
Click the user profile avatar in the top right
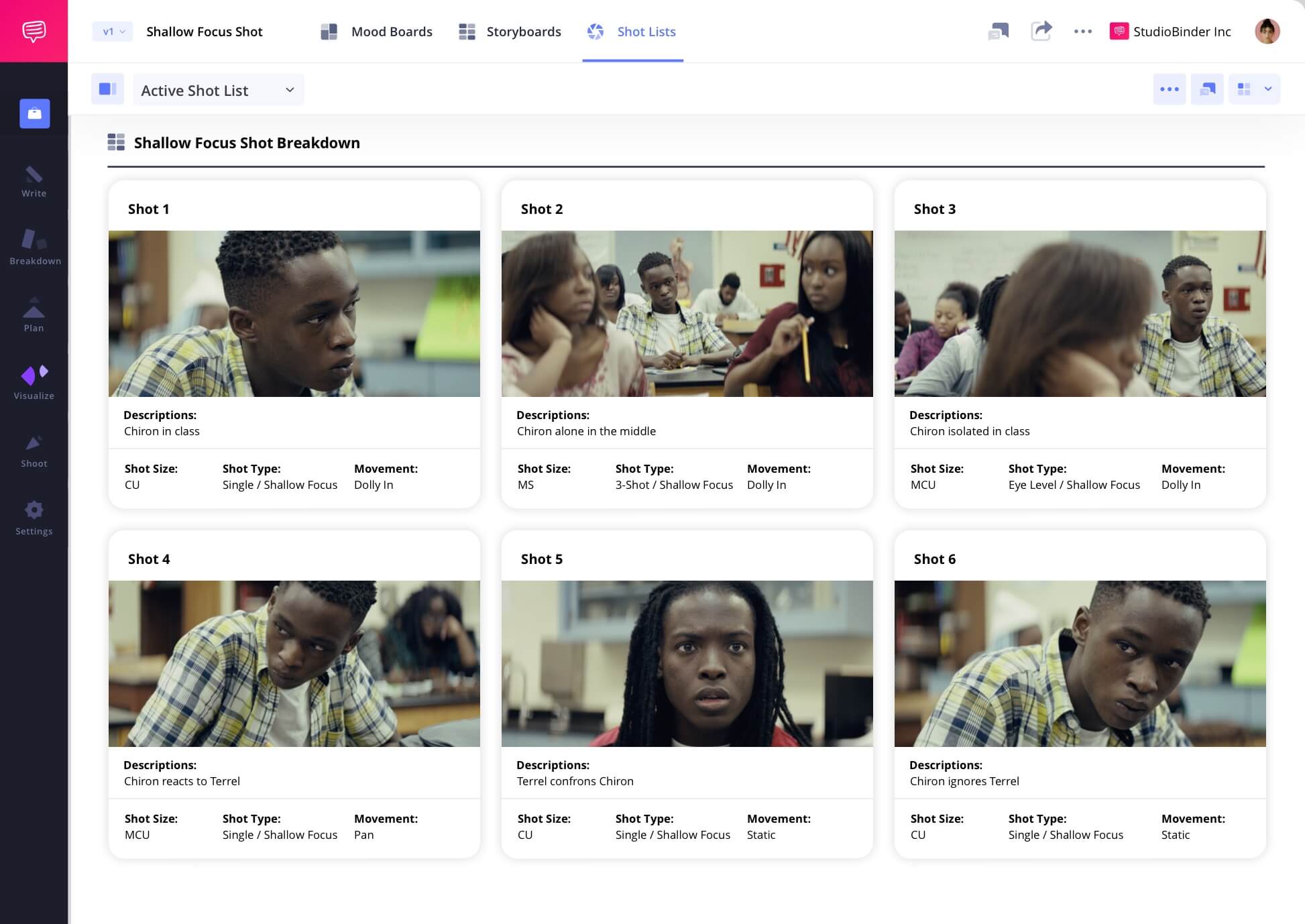[x=1266, y=32]
